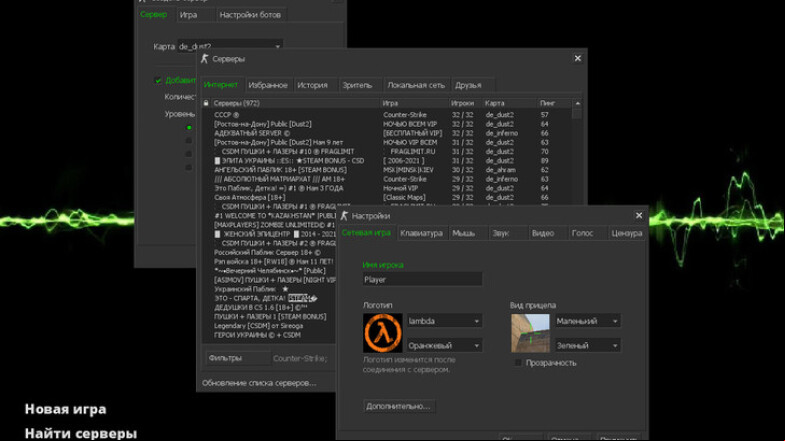Open the Карта de_dust2 dropdown
785x441 pixels.
pos(230,46)
